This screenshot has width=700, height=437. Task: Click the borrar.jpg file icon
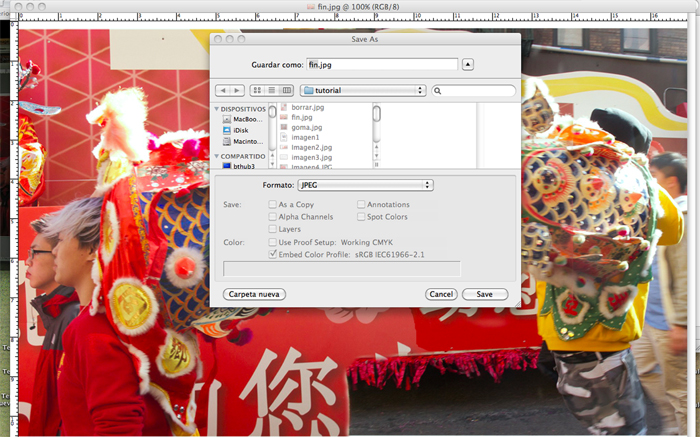283,108
